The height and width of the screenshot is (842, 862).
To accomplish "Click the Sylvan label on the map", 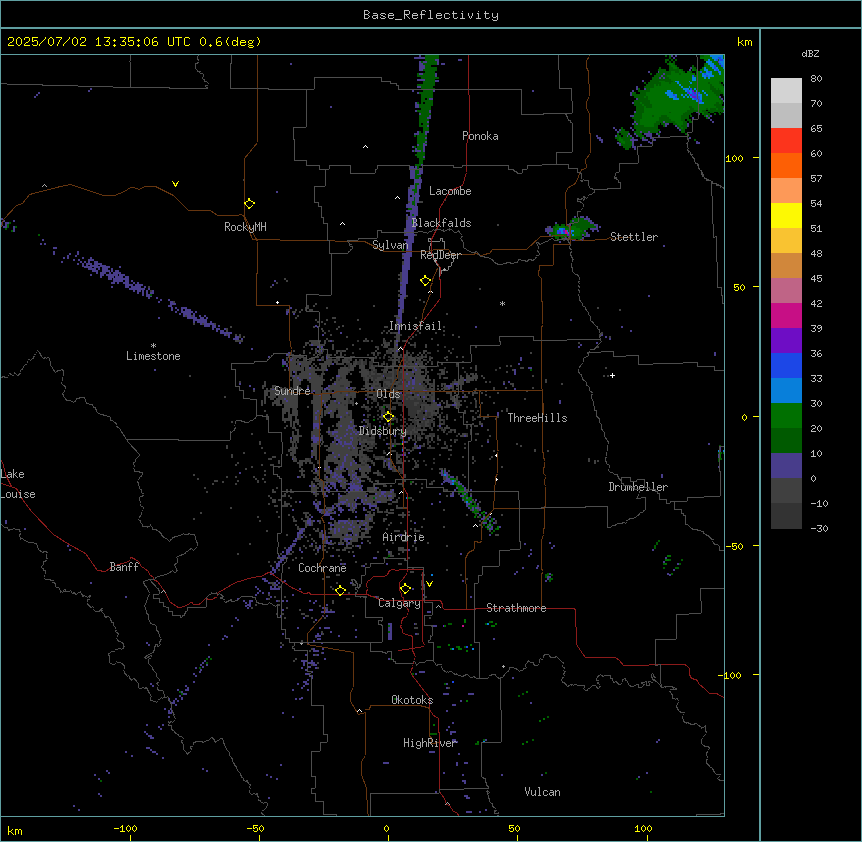I will [x=390, y=245].
